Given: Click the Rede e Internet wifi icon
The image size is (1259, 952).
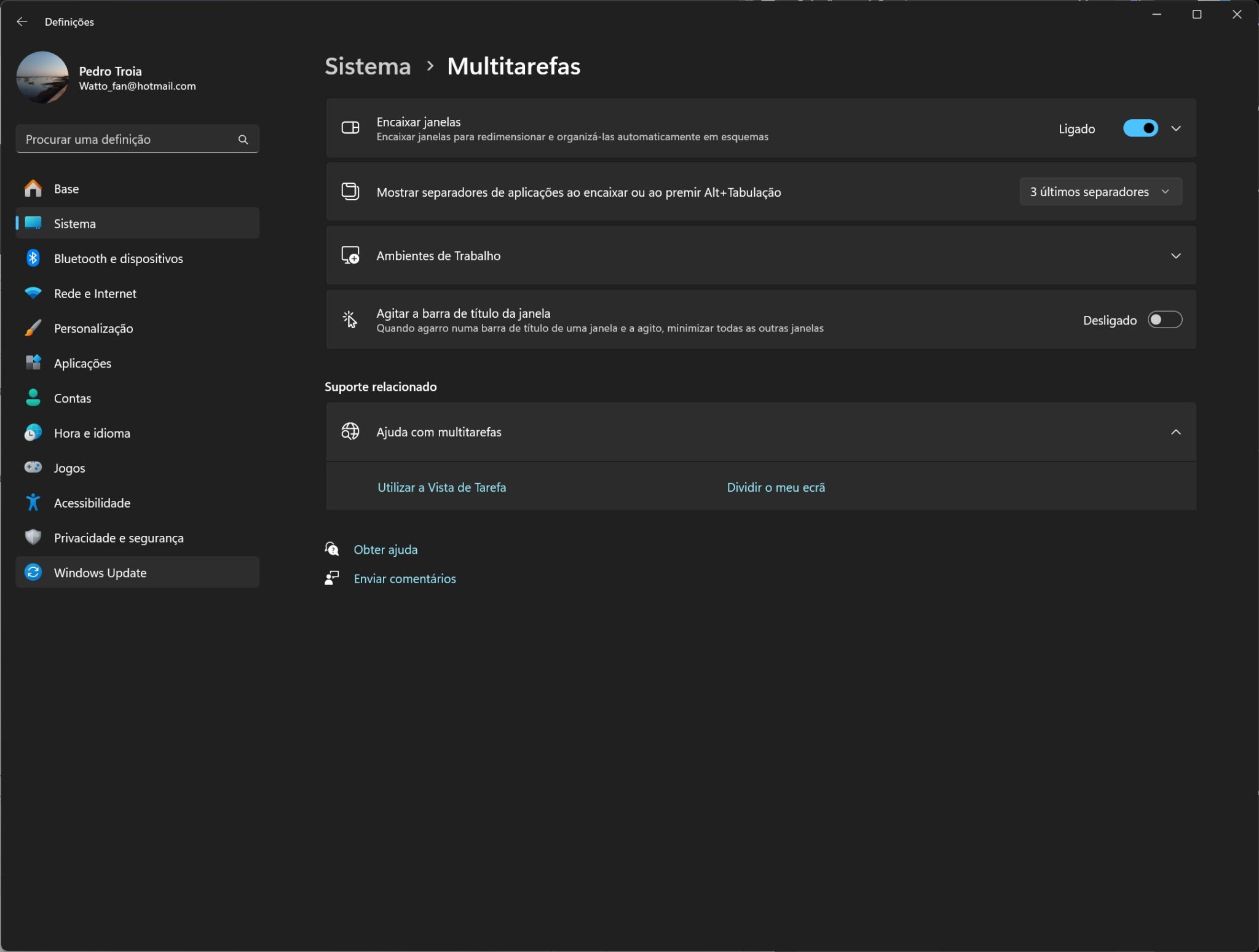Looking at the screenshot, I should [x=33, y=293].
